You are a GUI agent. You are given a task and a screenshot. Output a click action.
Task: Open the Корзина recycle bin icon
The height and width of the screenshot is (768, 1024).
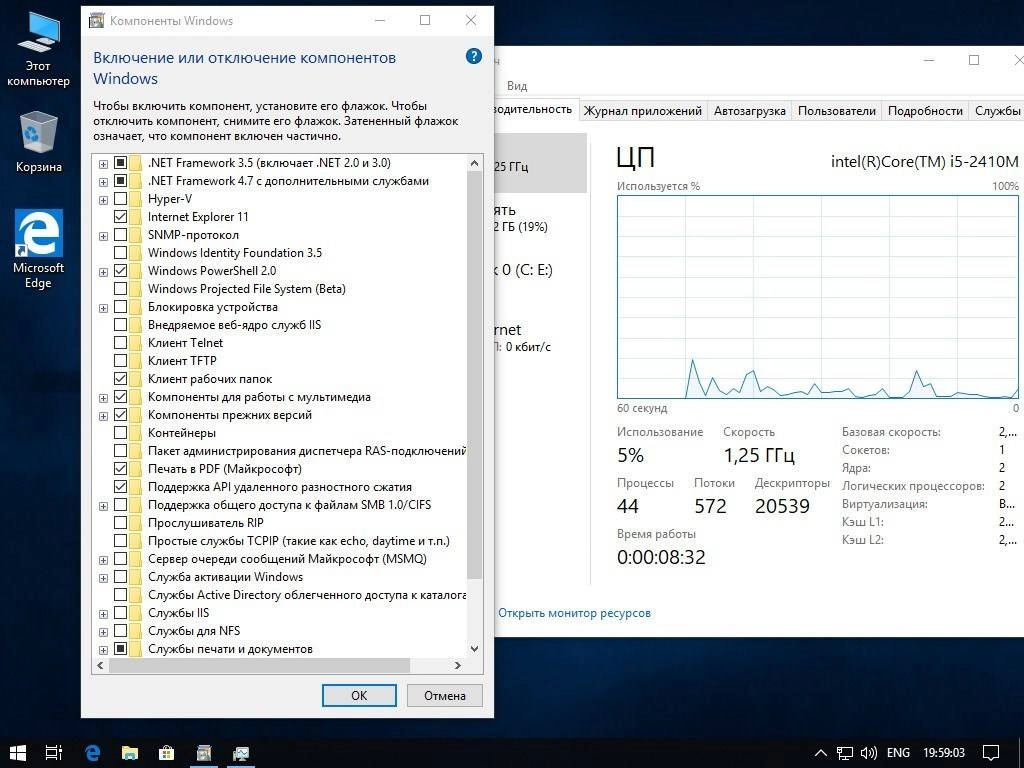pyautogui.click(x=39, y=142)
